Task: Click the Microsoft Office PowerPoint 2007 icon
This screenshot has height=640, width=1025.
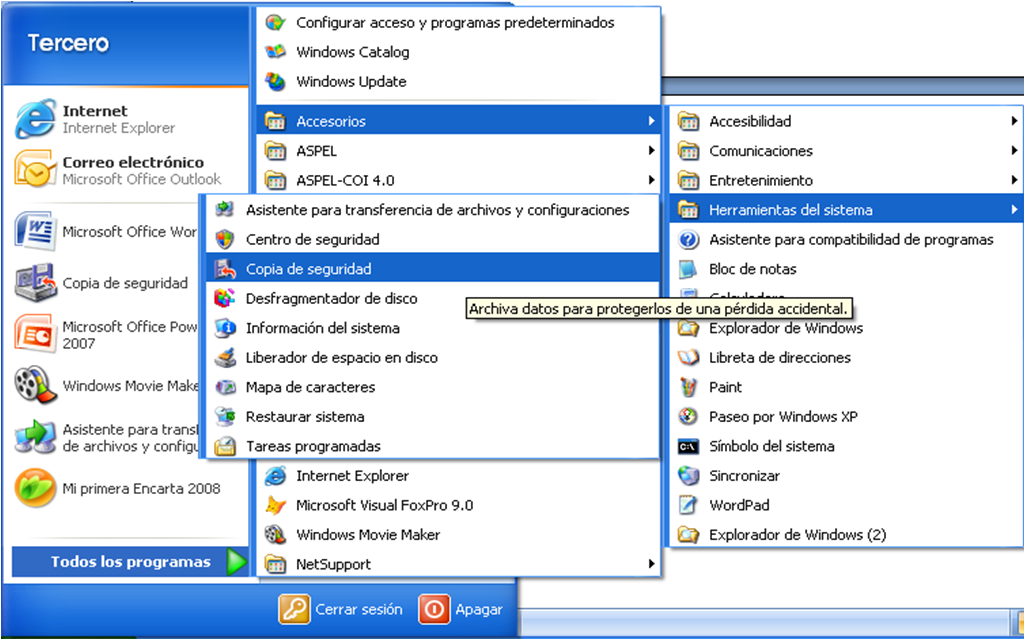Action: (x=34, y=333)
